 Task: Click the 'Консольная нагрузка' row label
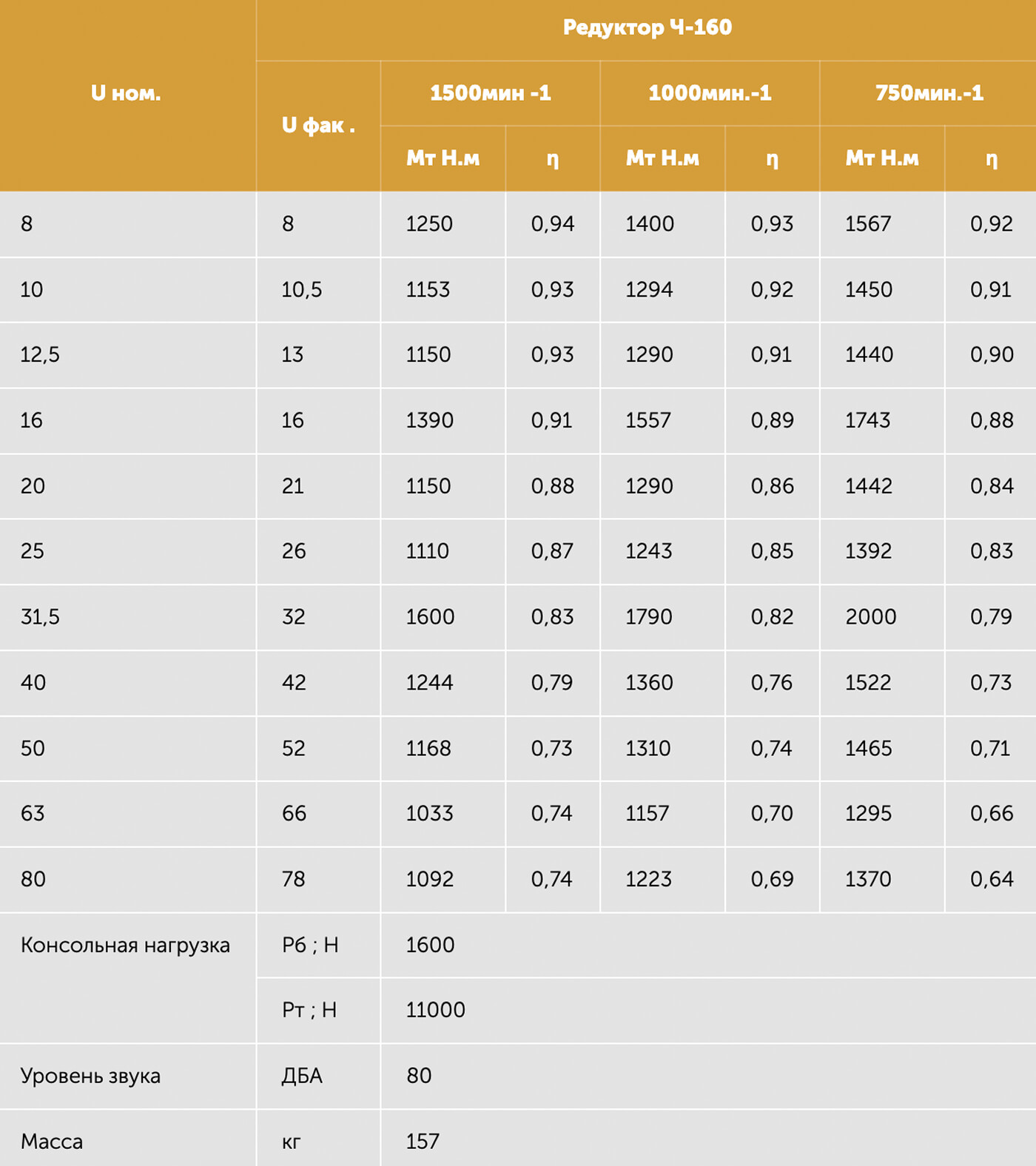(125, 946)
